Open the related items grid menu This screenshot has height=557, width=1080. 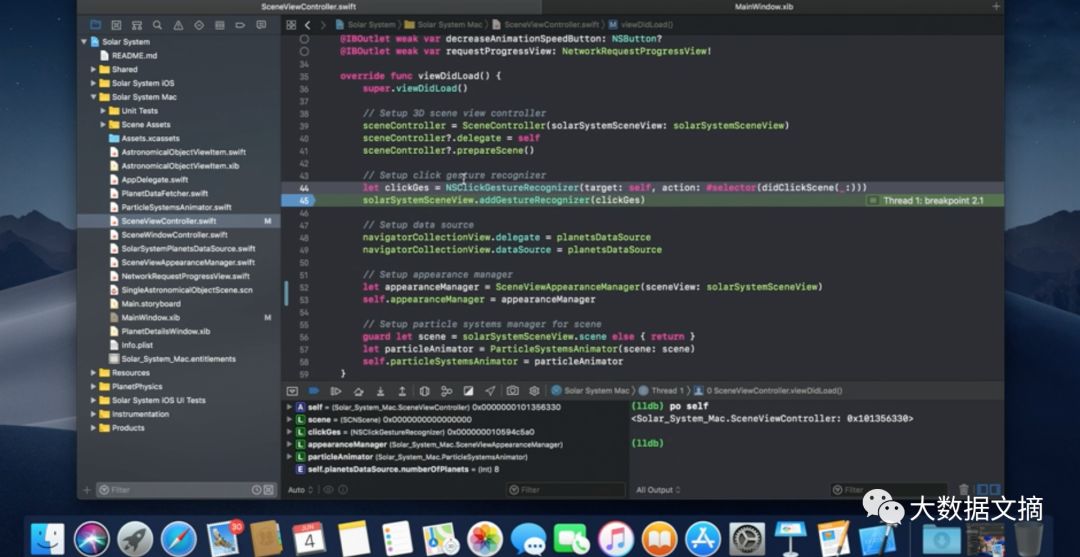coord(291,25)
